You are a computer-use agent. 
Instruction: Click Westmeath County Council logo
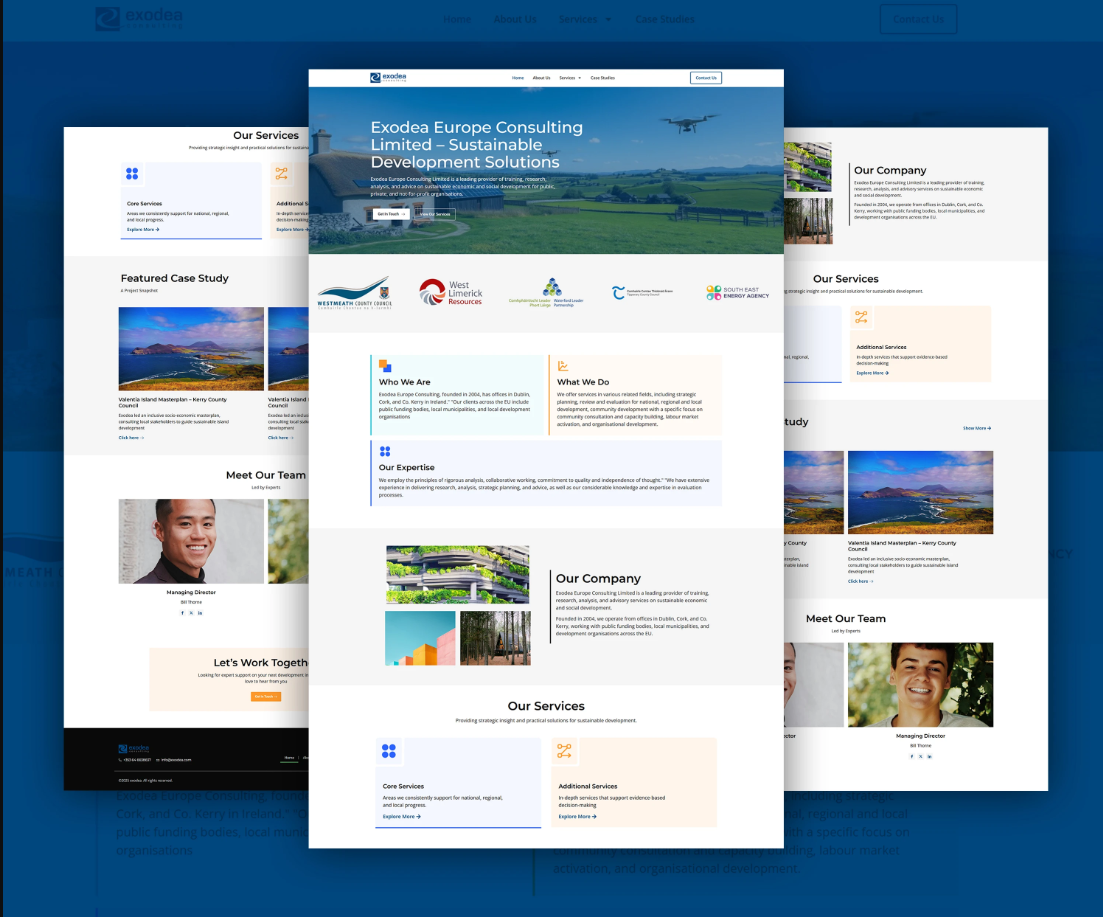[x=355, y=293]
